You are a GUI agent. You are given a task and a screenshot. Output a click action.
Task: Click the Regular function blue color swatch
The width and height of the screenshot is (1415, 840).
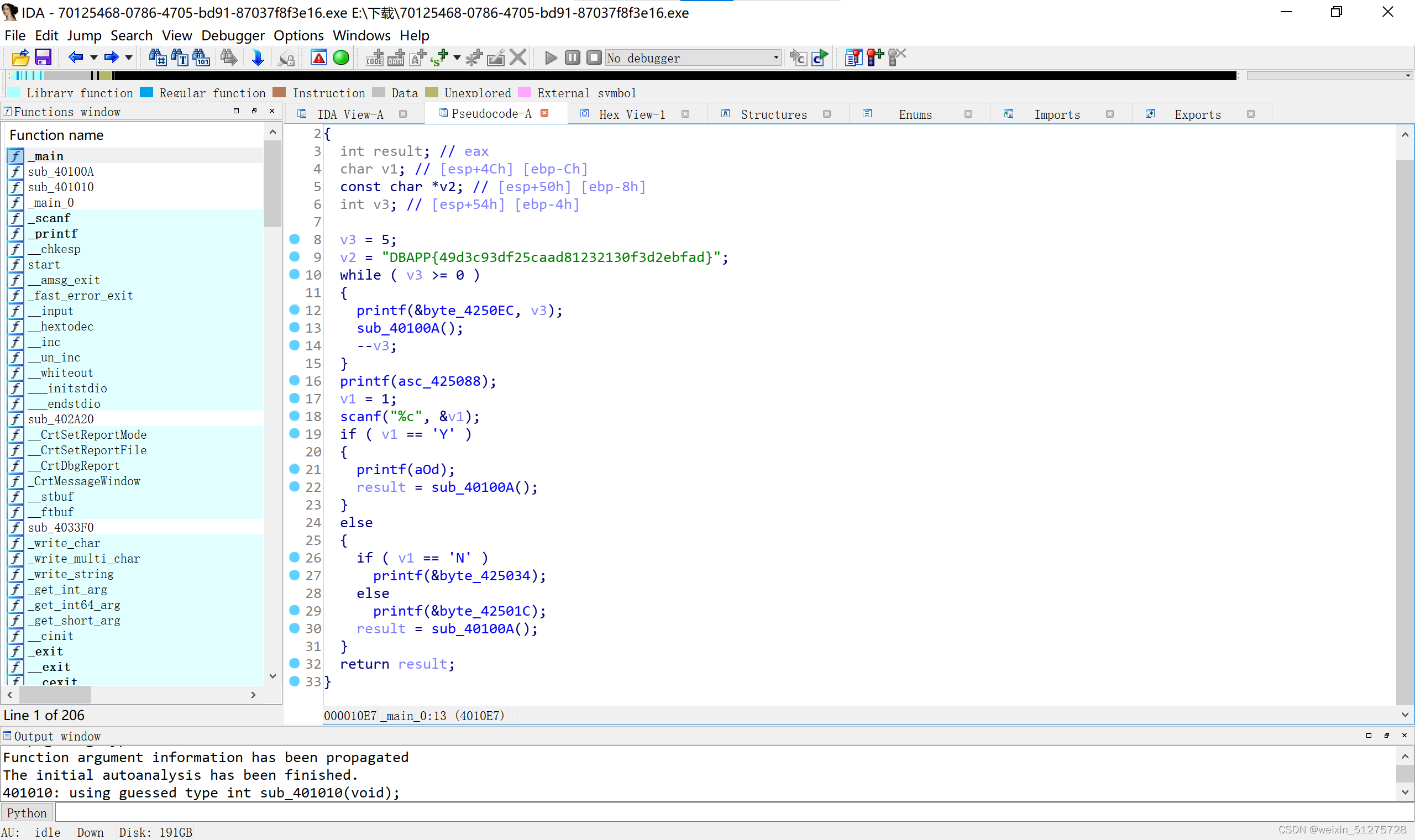click(146, 92)
